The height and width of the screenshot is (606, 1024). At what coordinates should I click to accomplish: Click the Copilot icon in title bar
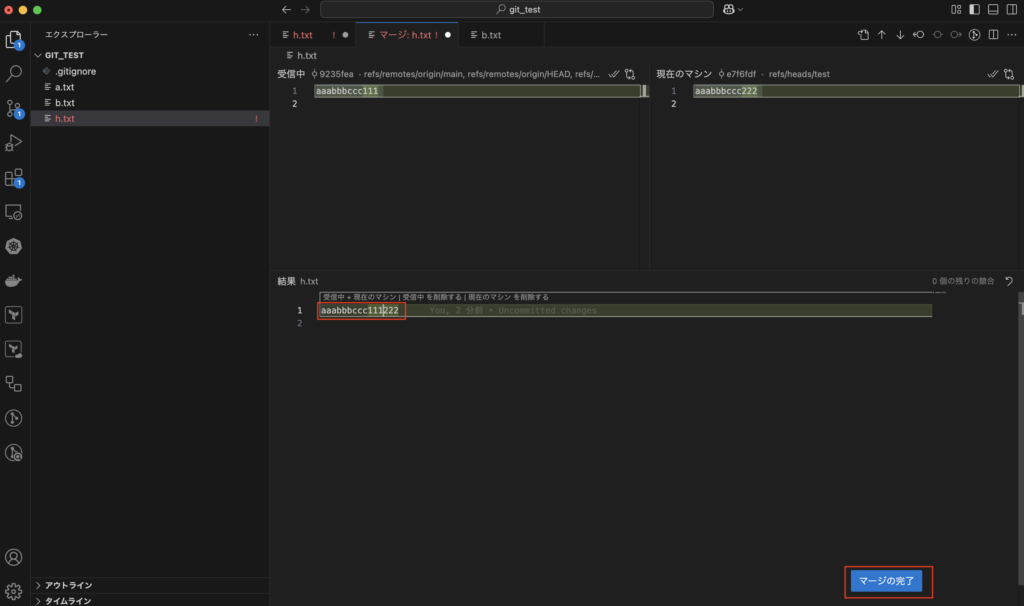click(x=729, y=9)
